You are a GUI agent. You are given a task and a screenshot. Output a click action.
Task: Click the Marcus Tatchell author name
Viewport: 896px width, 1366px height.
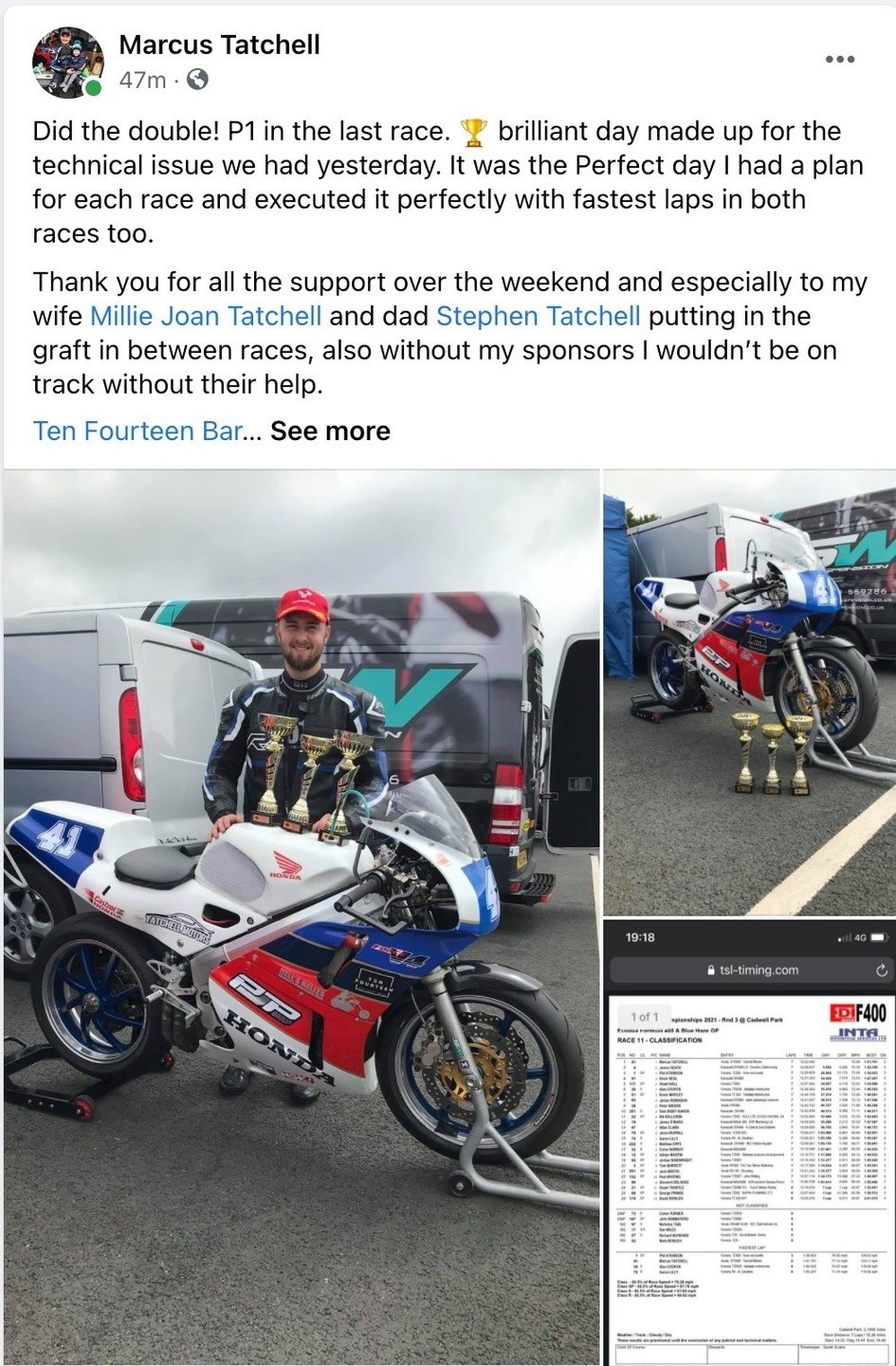click(x=219, y=45)
